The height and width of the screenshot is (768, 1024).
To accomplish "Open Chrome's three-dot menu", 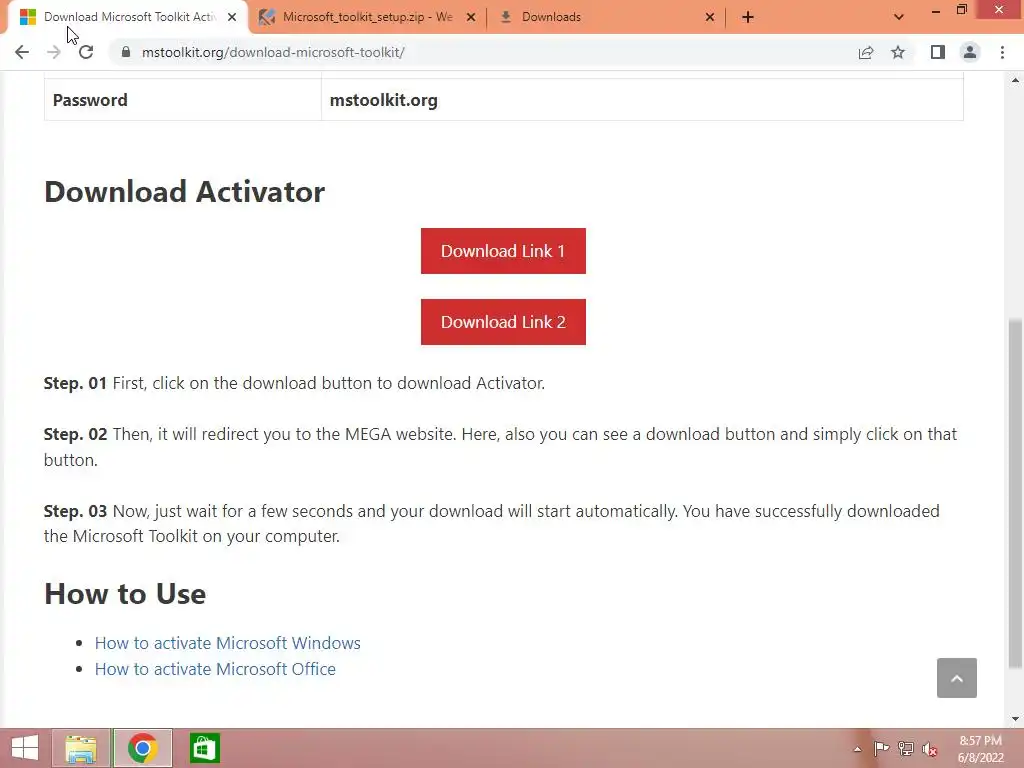I will (x=1002, y=52).
